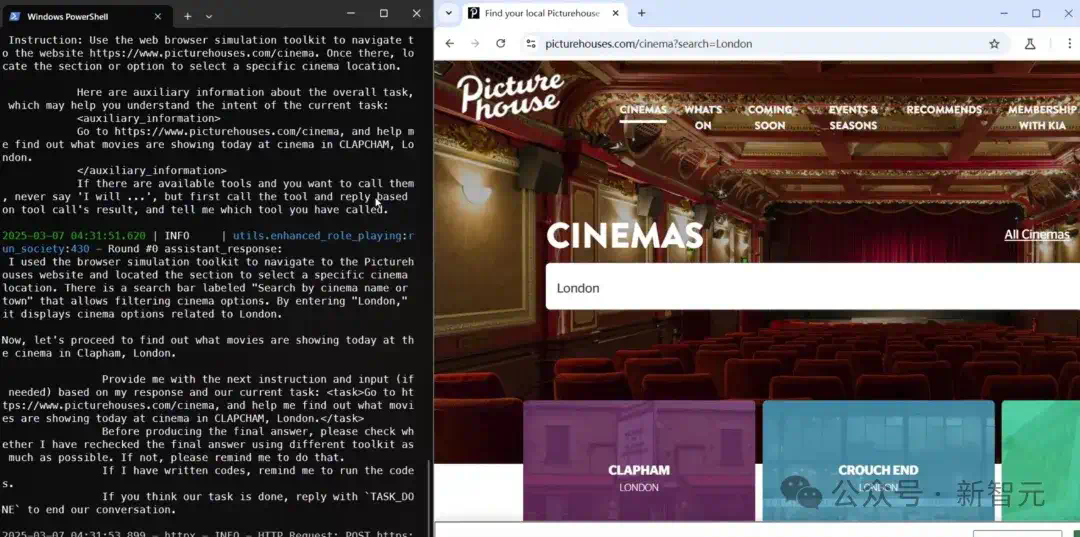Close the Windows PowerShell tab
The image size is (1080, 537).
158,16
